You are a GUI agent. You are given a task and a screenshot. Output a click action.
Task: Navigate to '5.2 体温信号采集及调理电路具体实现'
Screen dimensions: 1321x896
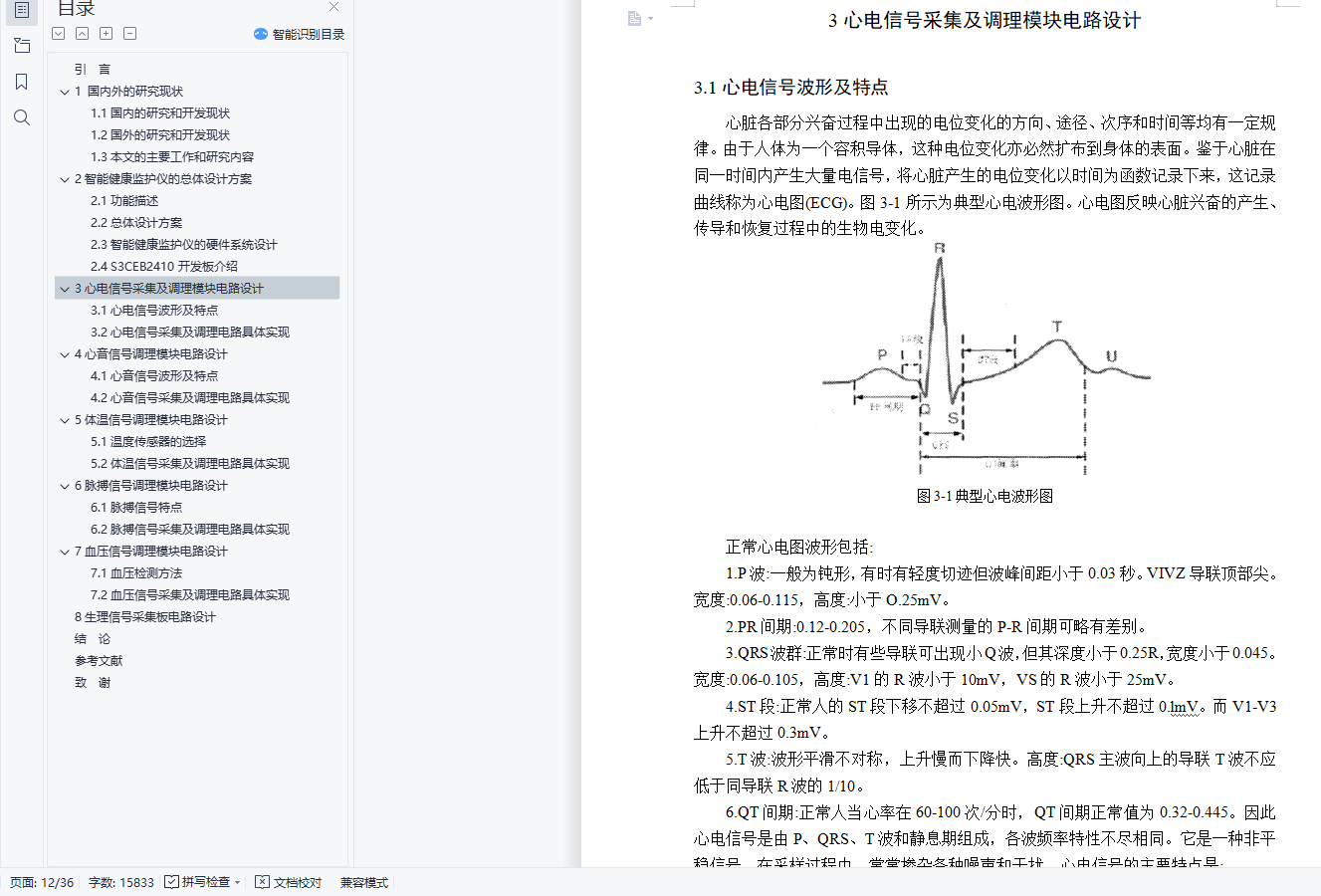coord(190,464)
